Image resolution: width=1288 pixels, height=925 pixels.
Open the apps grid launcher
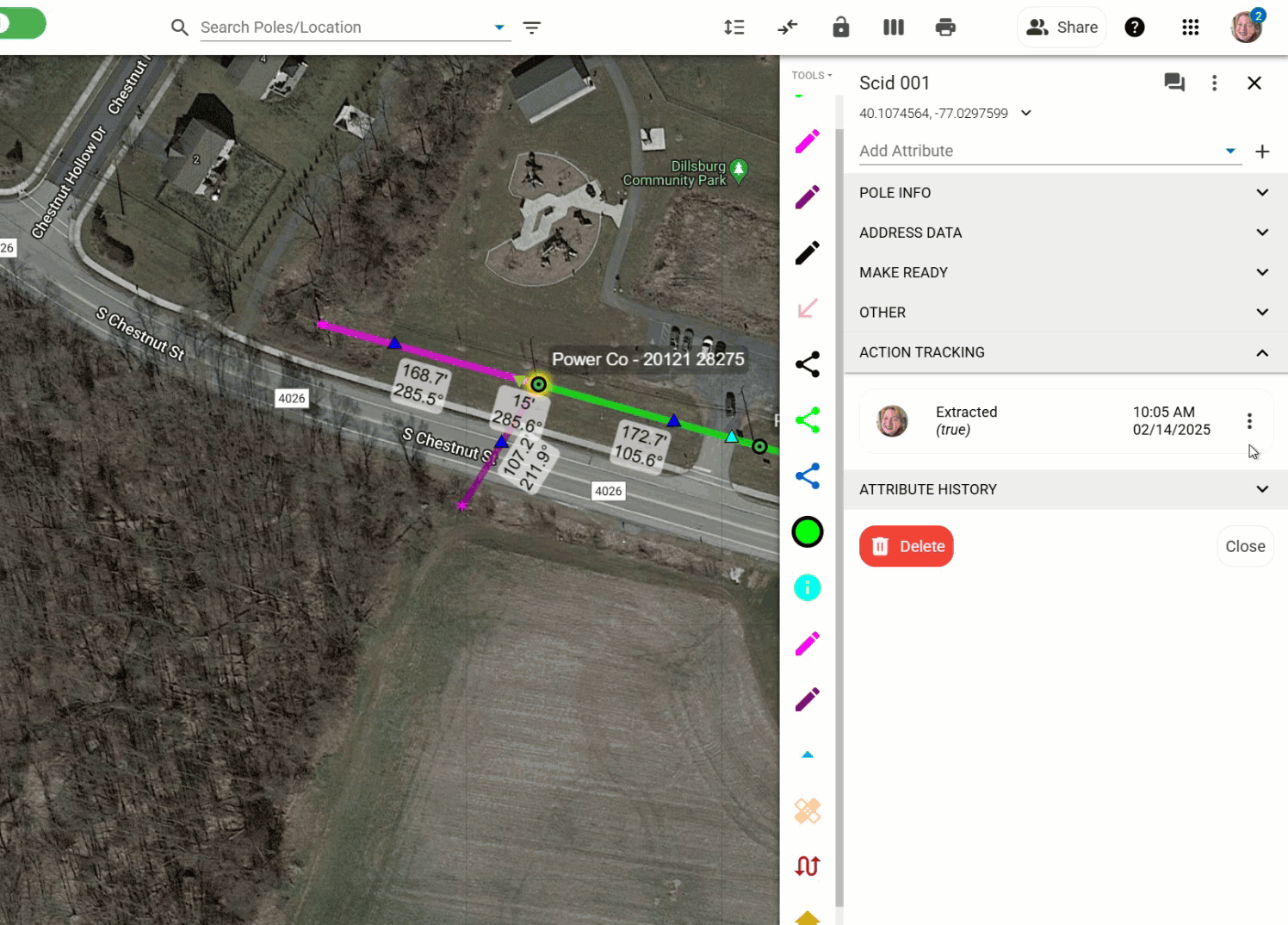pyautogui.click(x=1191, y=28)
